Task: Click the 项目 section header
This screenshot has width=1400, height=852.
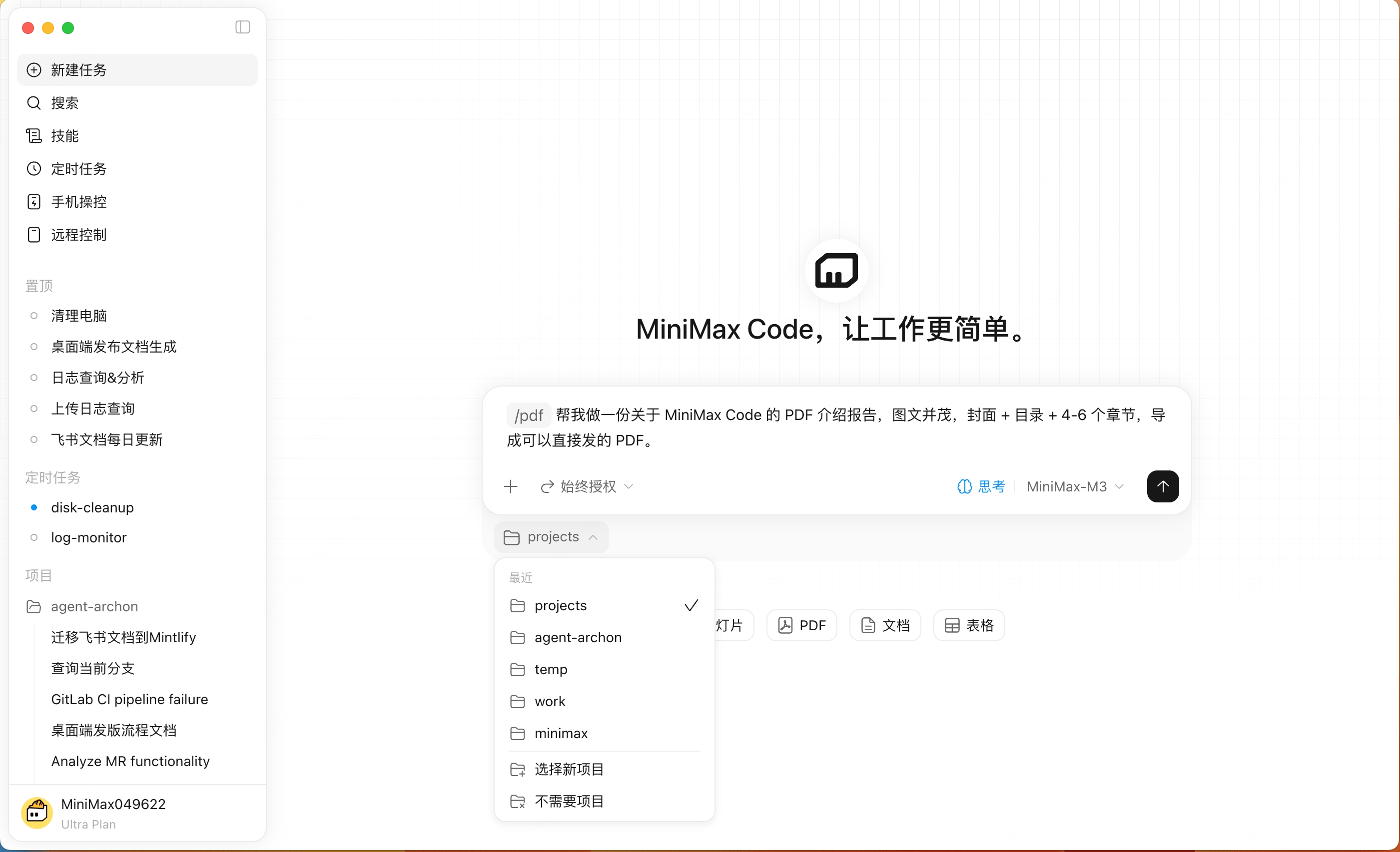Action: pyautogui.click(x=38, y=575)
